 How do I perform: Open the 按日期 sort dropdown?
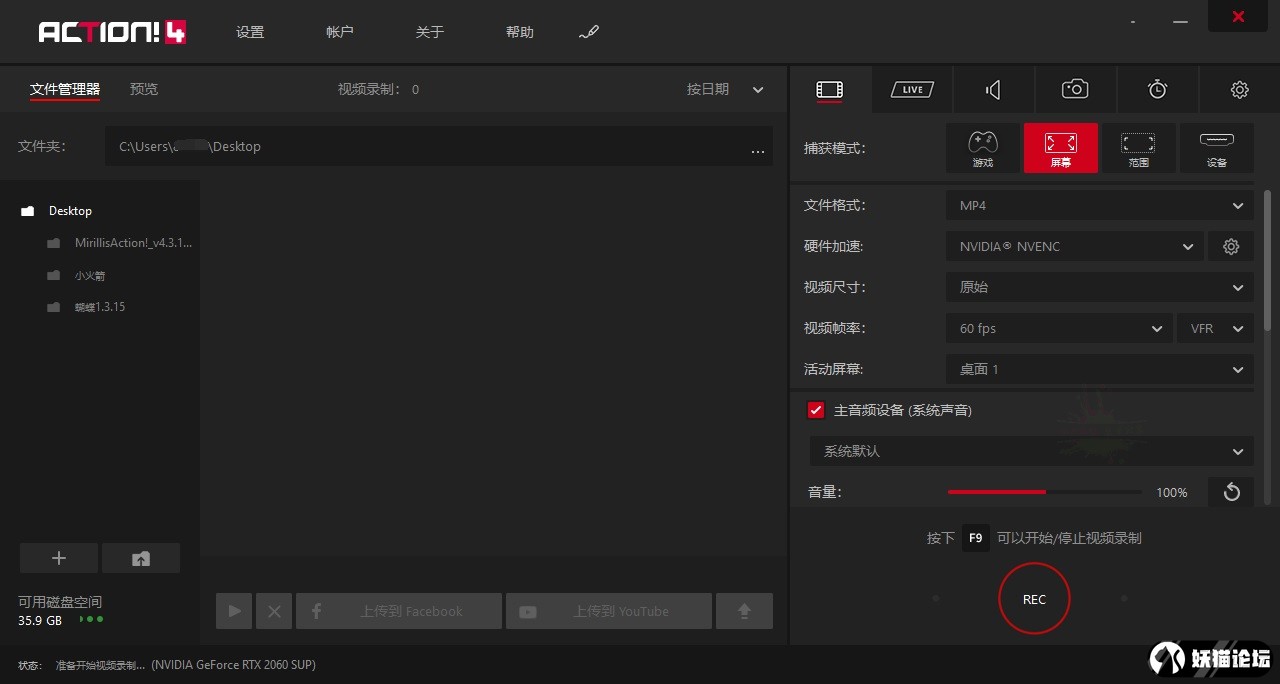coord(726,89)
